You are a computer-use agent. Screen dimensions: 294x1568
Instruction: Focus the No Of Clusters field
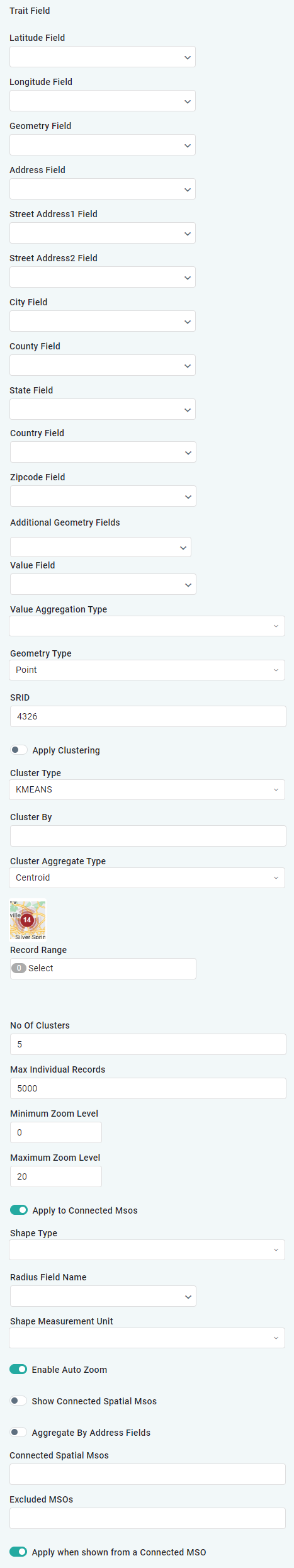click(x=148, y=1044)
